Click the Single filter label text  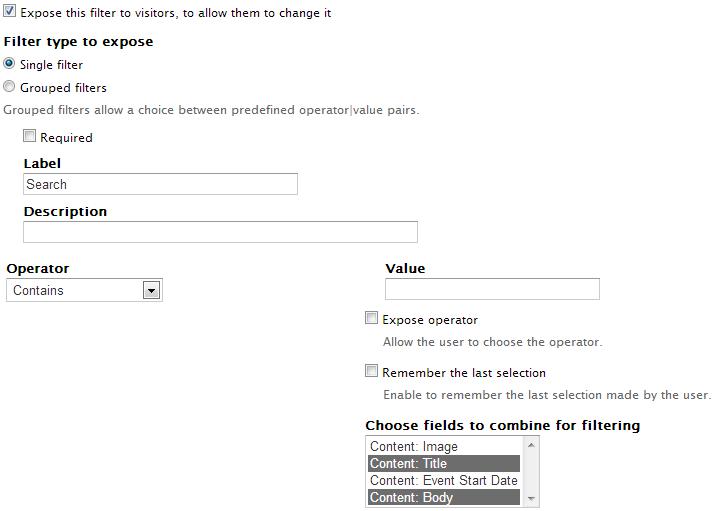pyautogui.click(x=51, y=65)
